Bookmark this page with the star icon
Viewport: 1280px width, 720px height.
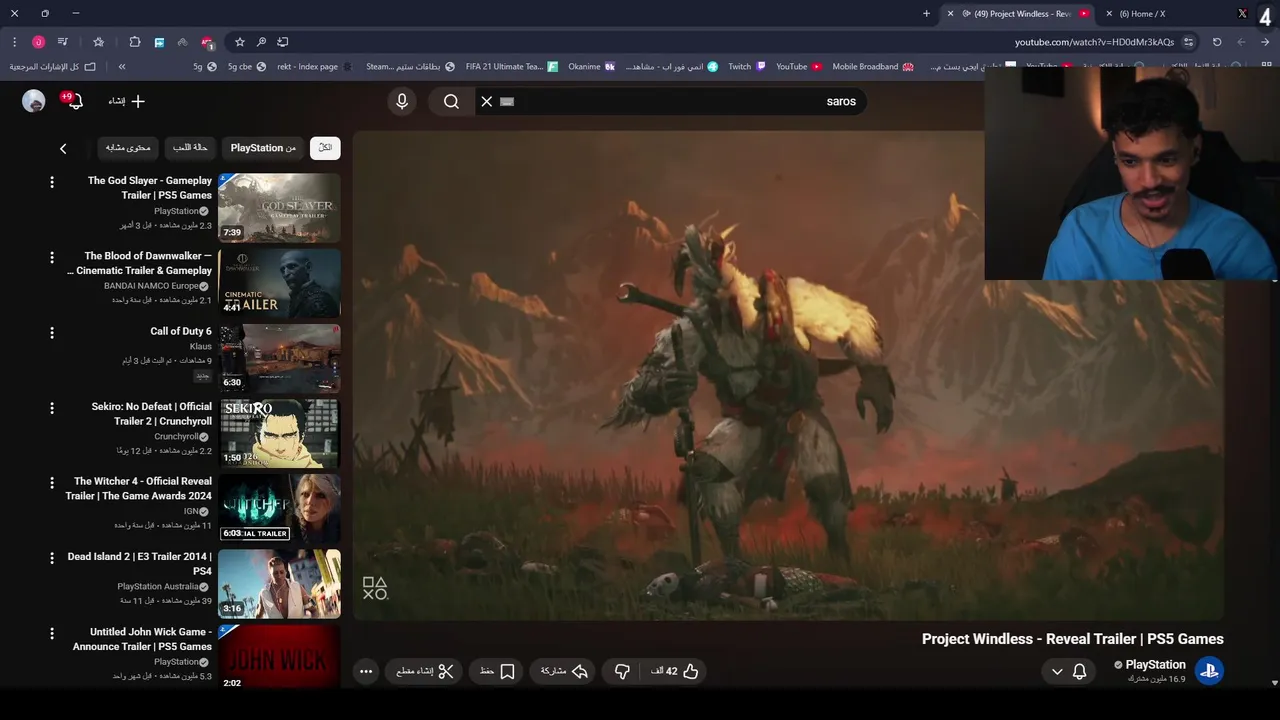point(240,42)
